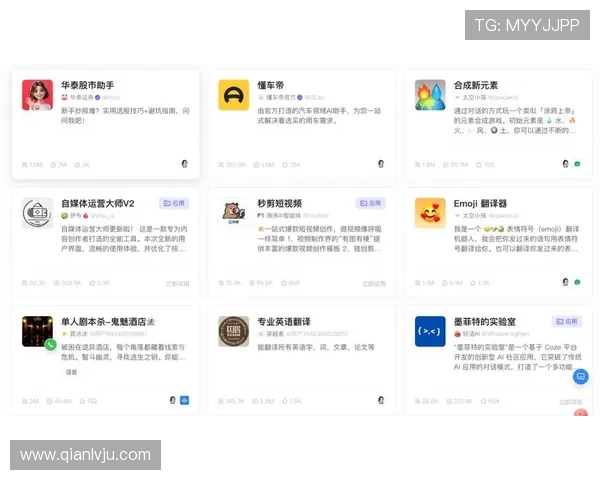Viewport: 600px width, 480px height.
Task: Click the platform avatar icon on 懂车帝 card
Action: (381, 164)
